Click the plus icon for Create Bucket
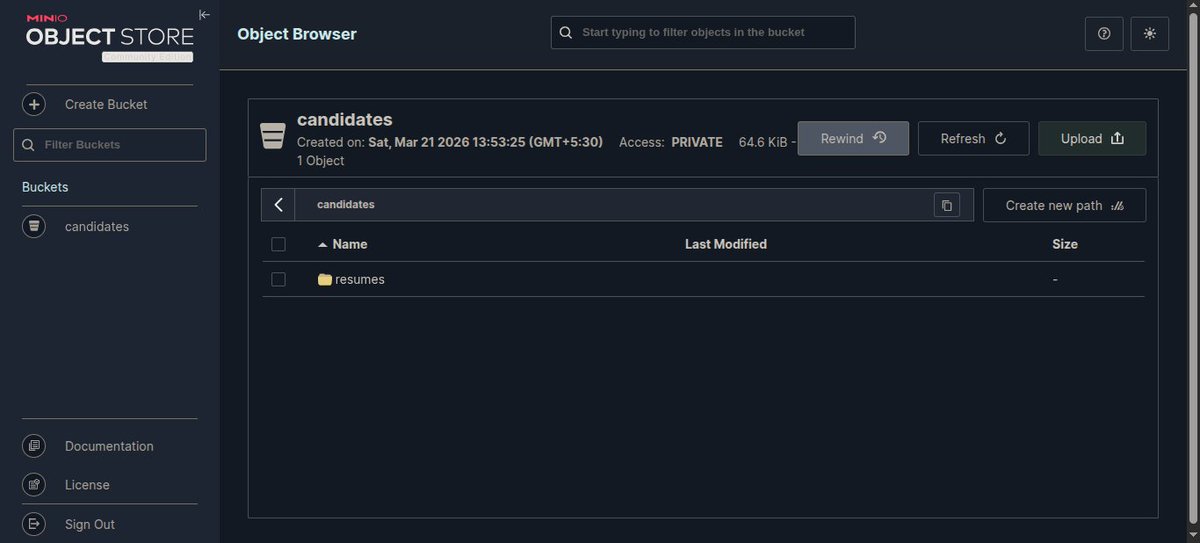The height and width of the screenshot is (543, 1200). pyautogui.click(x=34, y=104)
